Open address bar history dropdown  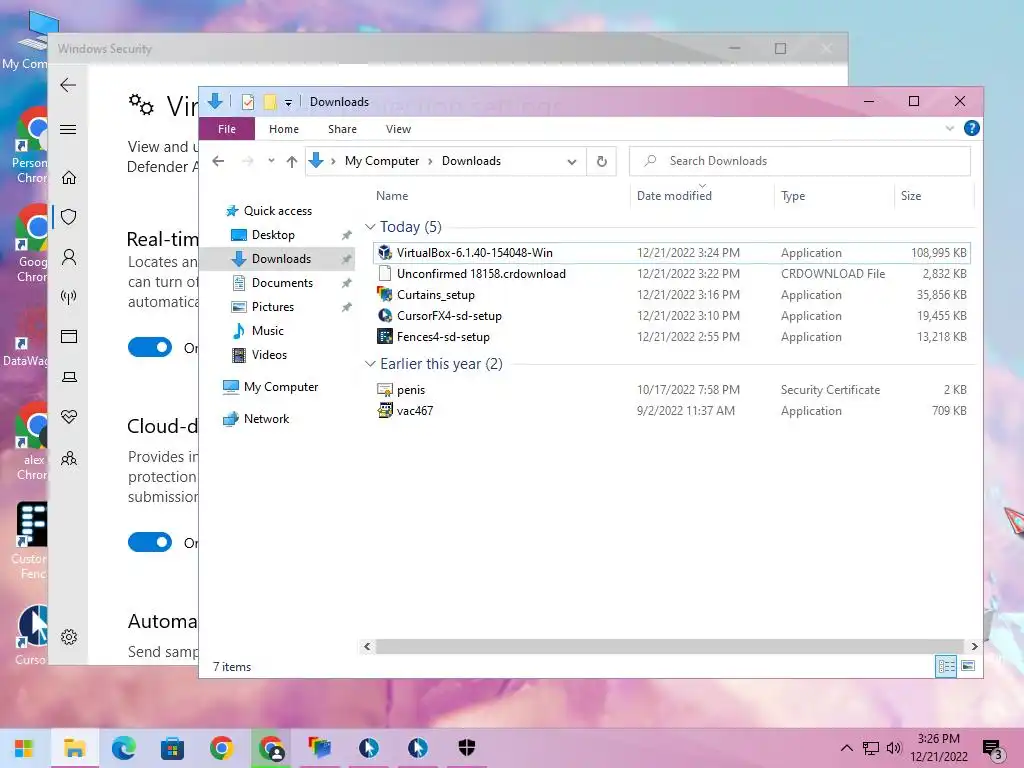[572, 161]
